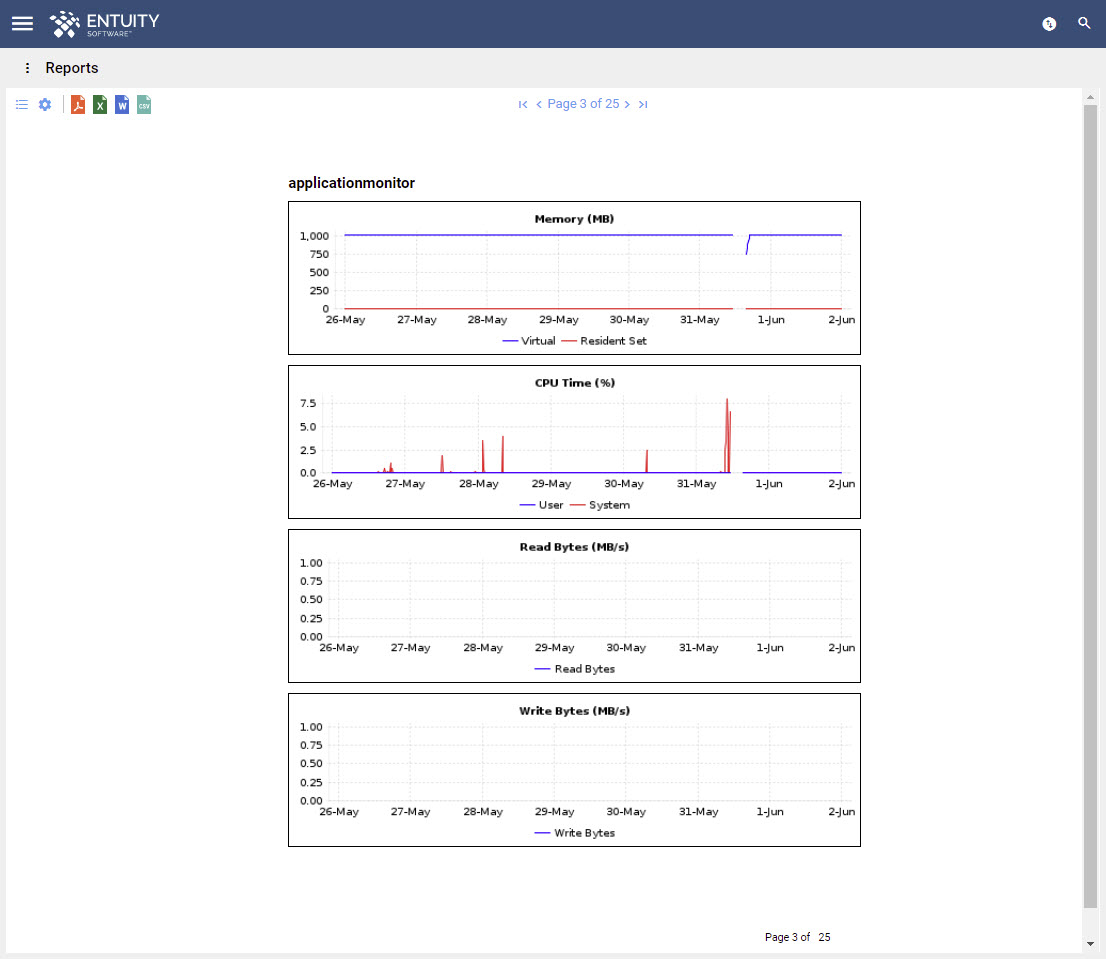Click the 1,000 axis label in Memory chart
Viewport: 1106px width, 959px height.
314,236
